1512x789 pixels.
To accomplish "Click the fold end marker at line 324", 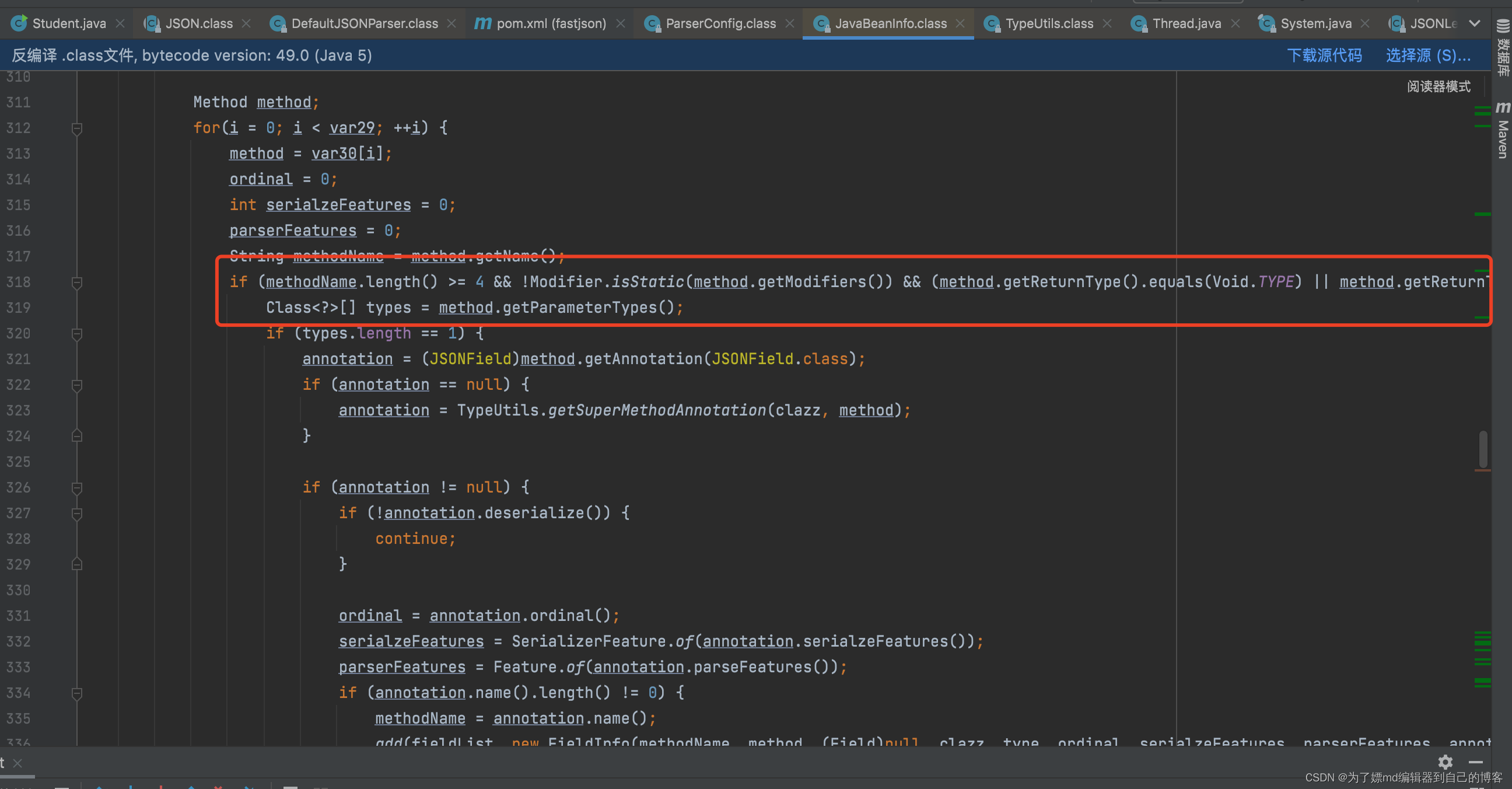I will [77, 435].
